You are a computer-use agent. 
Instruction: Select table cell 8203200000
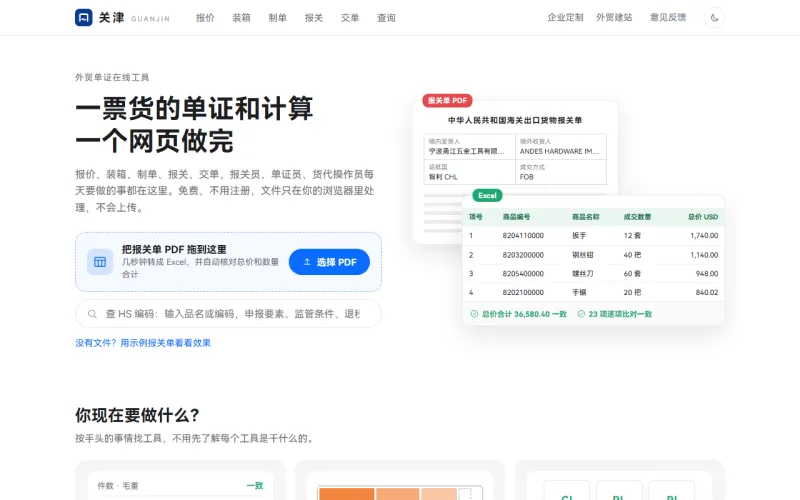point(523,255)
